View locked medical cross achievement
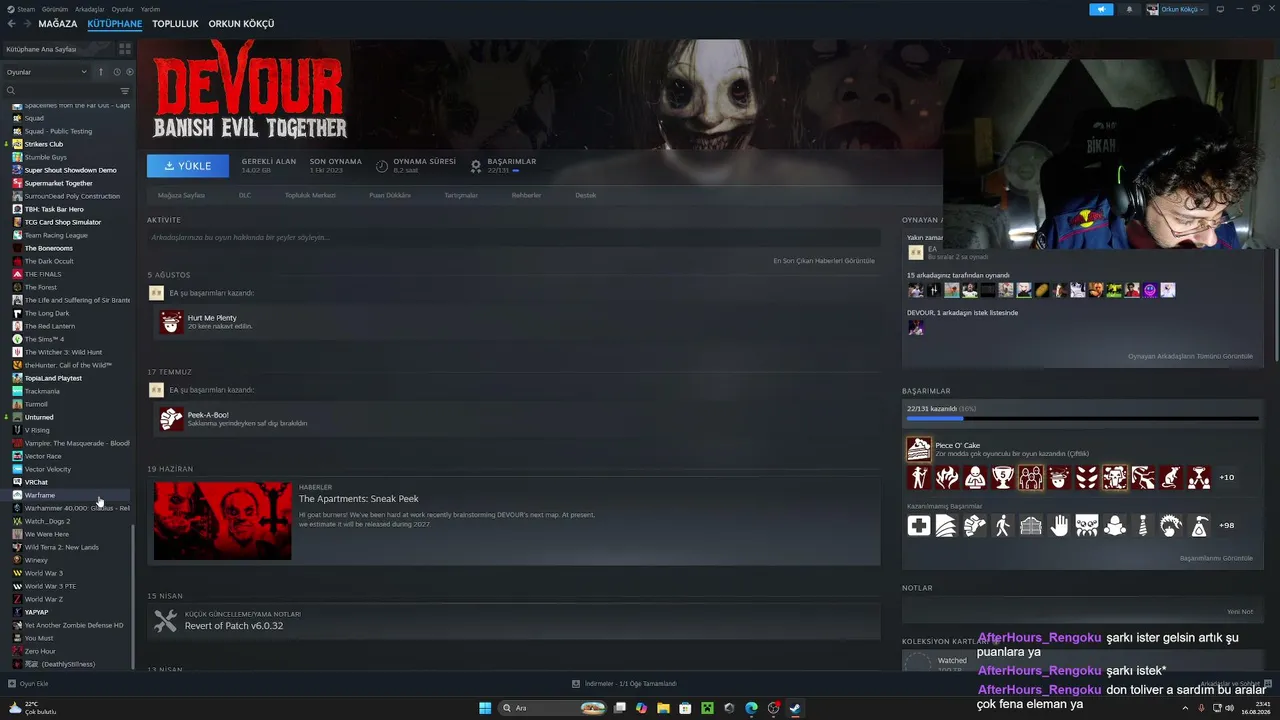Screen dimensions: 1280x720 pos(918,525)
